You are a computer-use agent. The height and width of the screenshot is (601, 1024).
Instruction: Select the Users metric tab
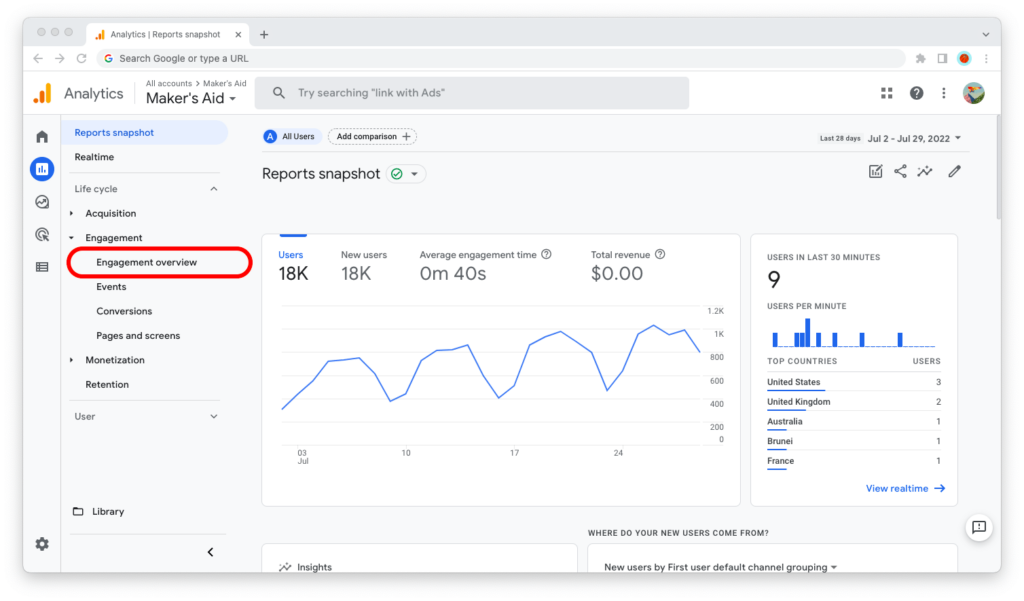click(x=293, y=267)
